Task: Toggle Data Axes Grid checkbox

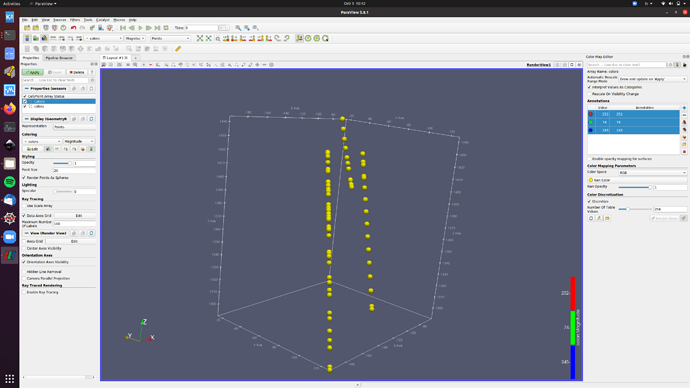Action: click(24, 216)
